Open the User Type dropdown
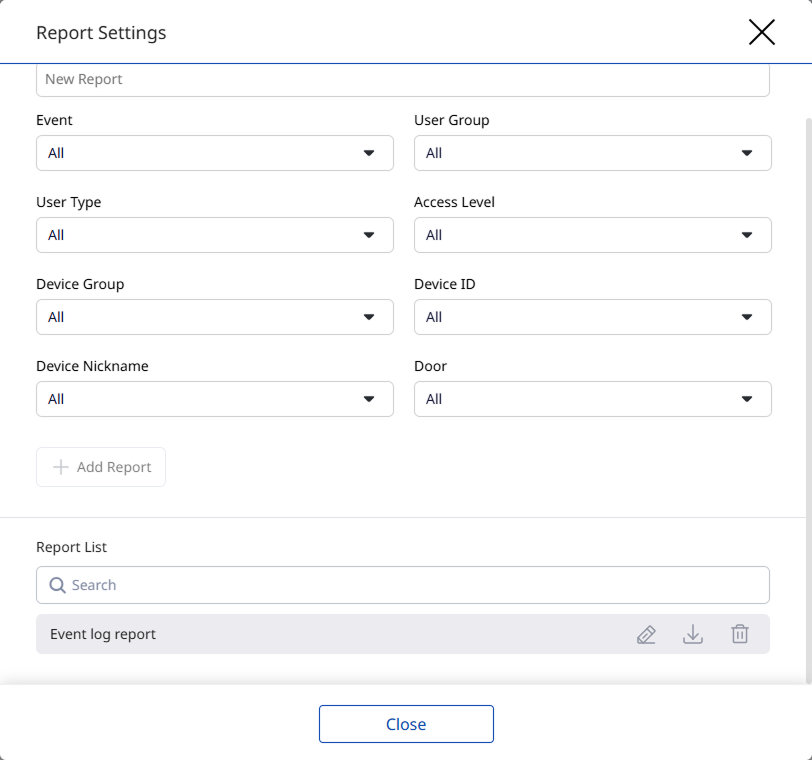Viewport: 812px width, 760px height. (214, 235)
